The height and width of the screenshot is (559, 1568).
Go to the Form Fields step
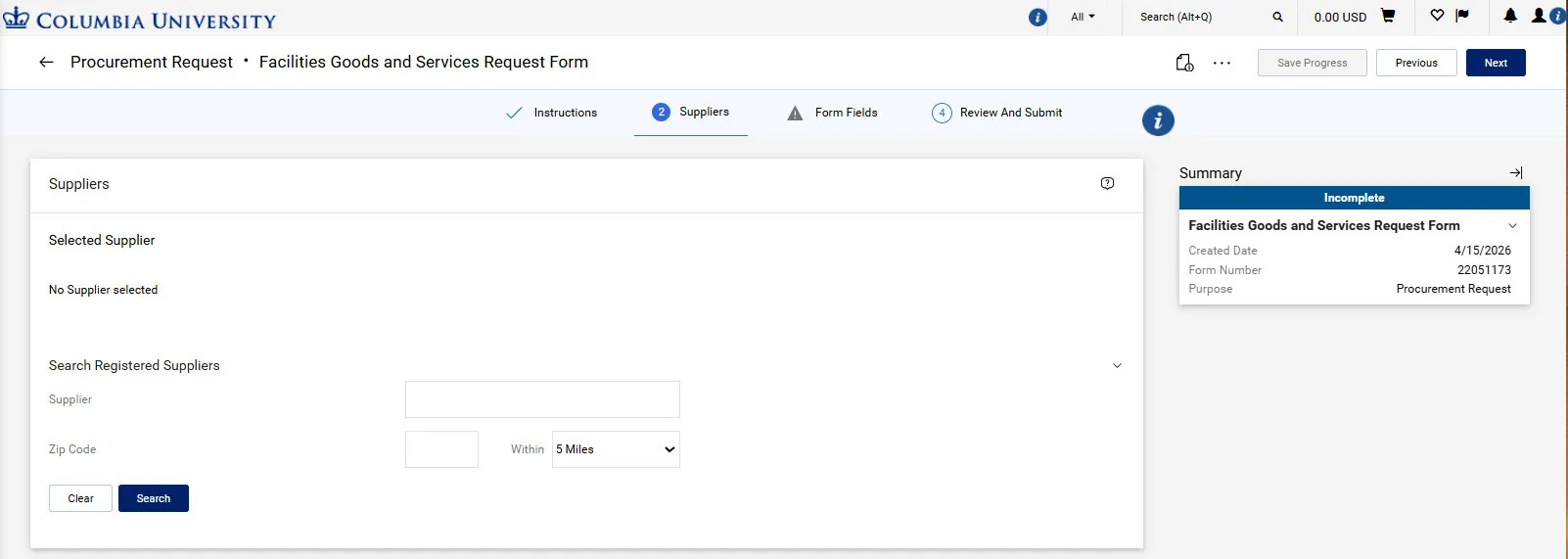point(832,113)
